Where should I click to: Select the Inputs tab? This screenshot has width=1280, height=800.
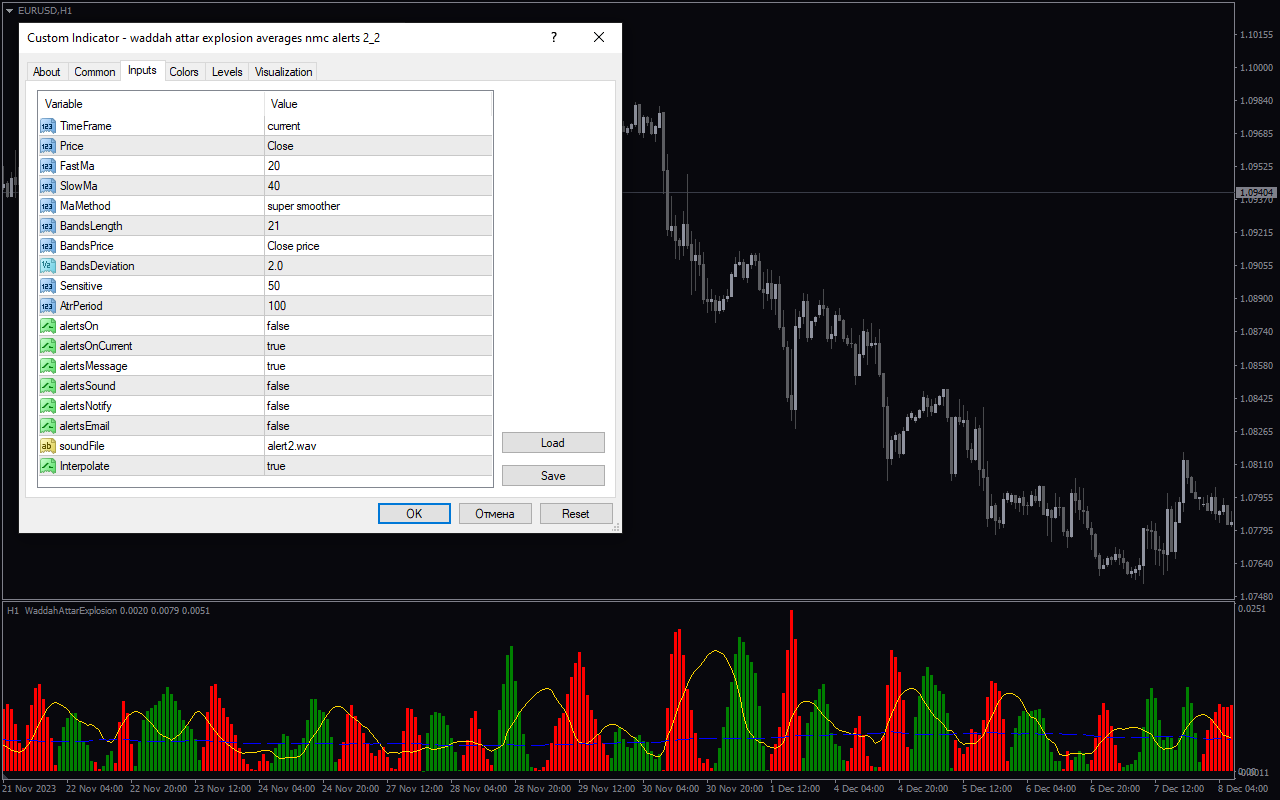click(142, 70)
